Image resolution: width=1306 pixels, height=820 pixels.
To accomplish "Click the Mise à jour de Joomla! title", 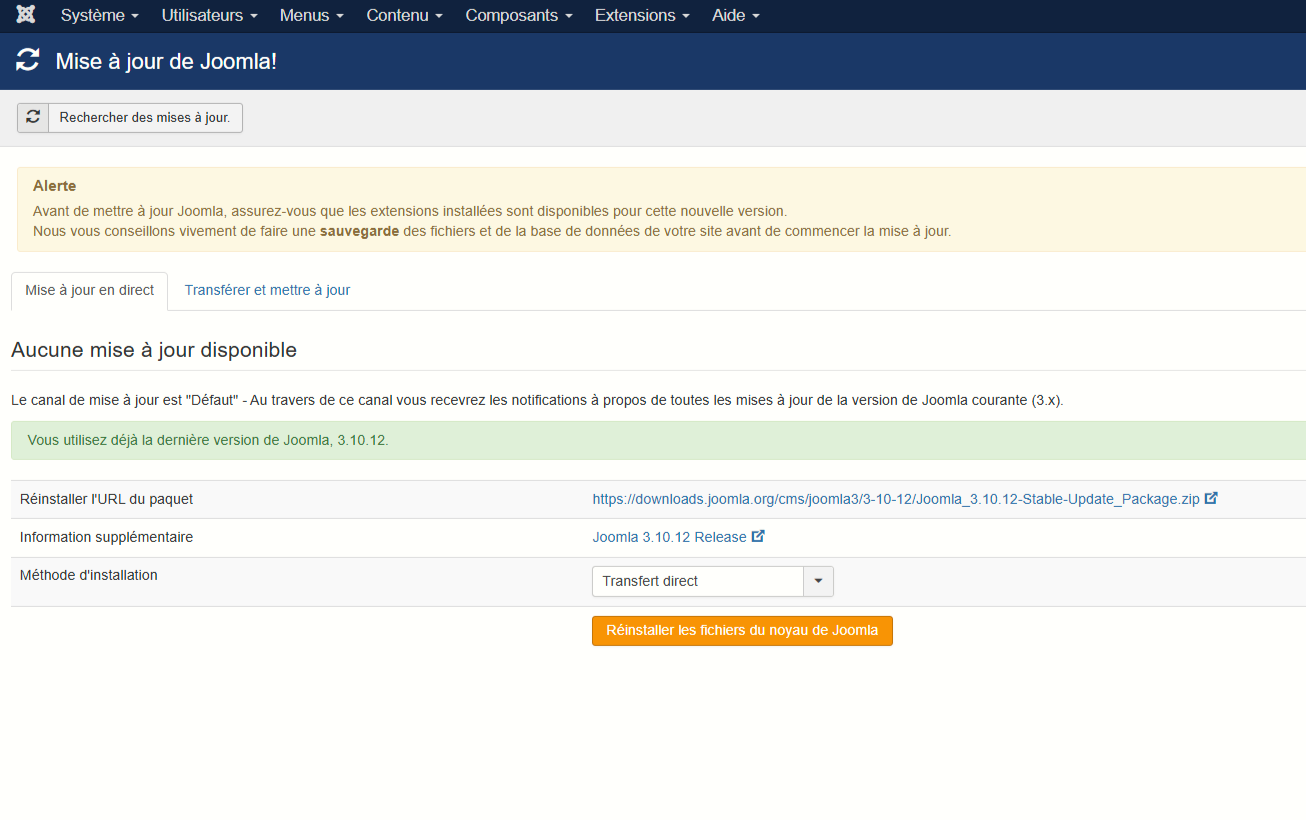I will pos(166,61).
